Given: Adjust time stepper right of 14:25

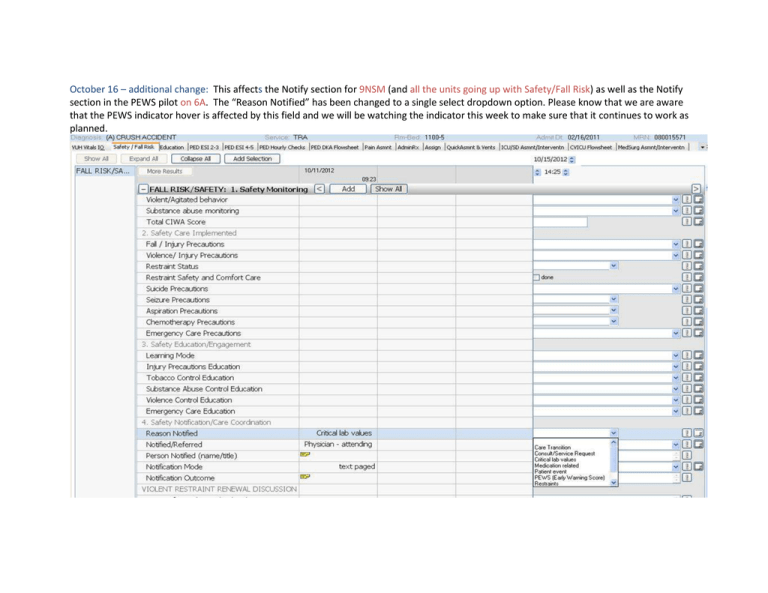Looking at the screenshot, I should point(566,172).
